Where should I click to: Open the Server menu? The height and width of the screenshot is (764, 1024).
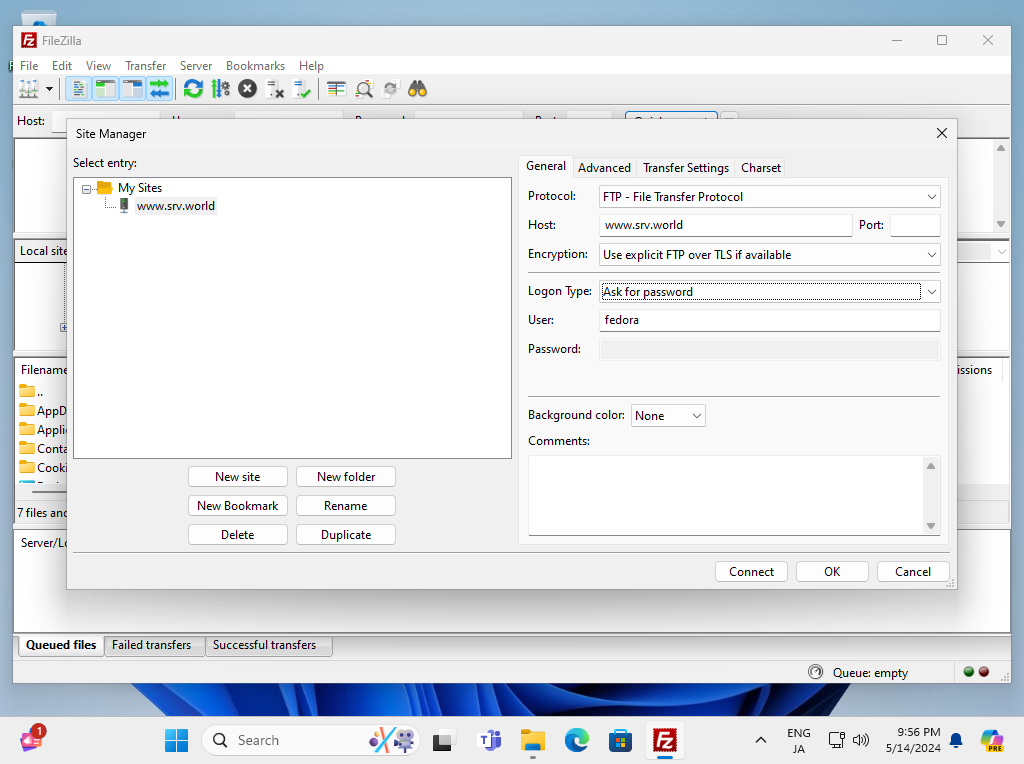(x=196, y=66)
